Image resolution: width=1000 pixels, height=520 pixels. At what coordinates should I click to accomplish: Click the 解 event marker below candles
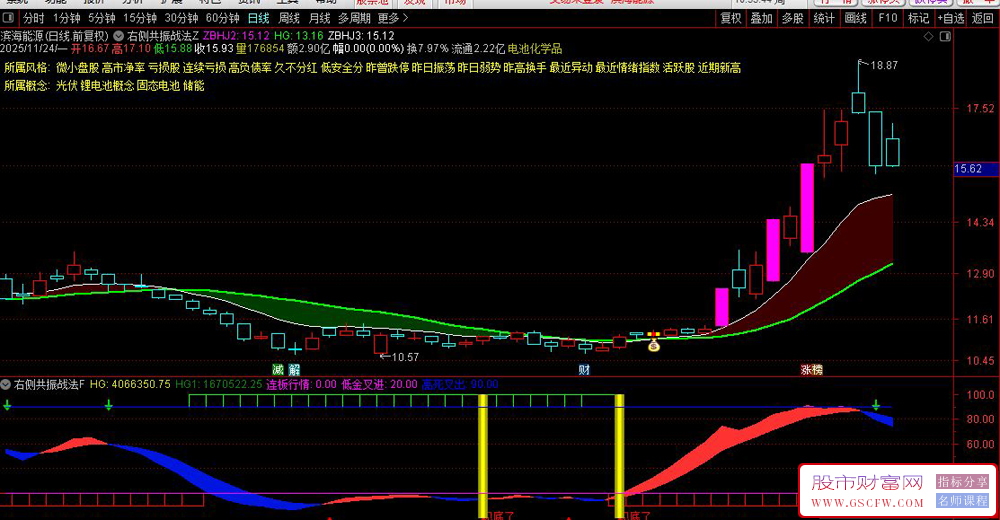(x=294, y=369)
